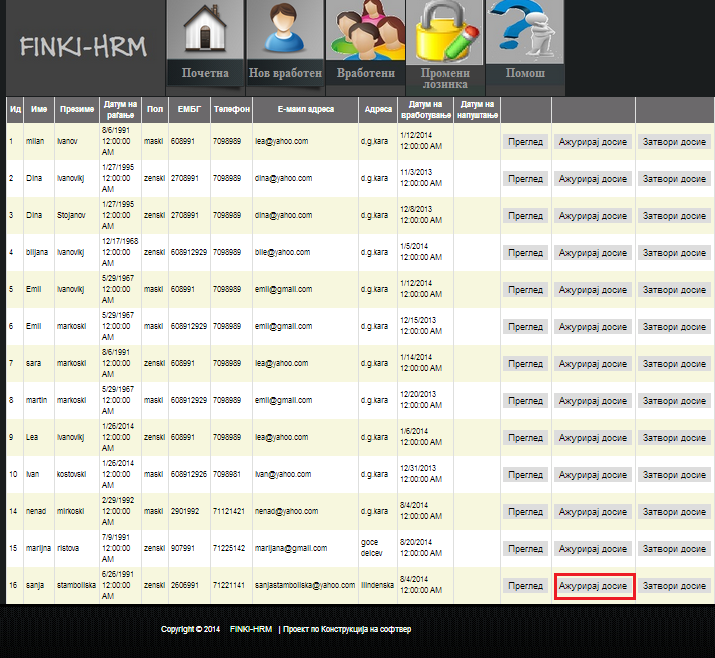Open the Почетна menu label
The width and height of the screenshot is (715, 658).
(x=205, y=73)
